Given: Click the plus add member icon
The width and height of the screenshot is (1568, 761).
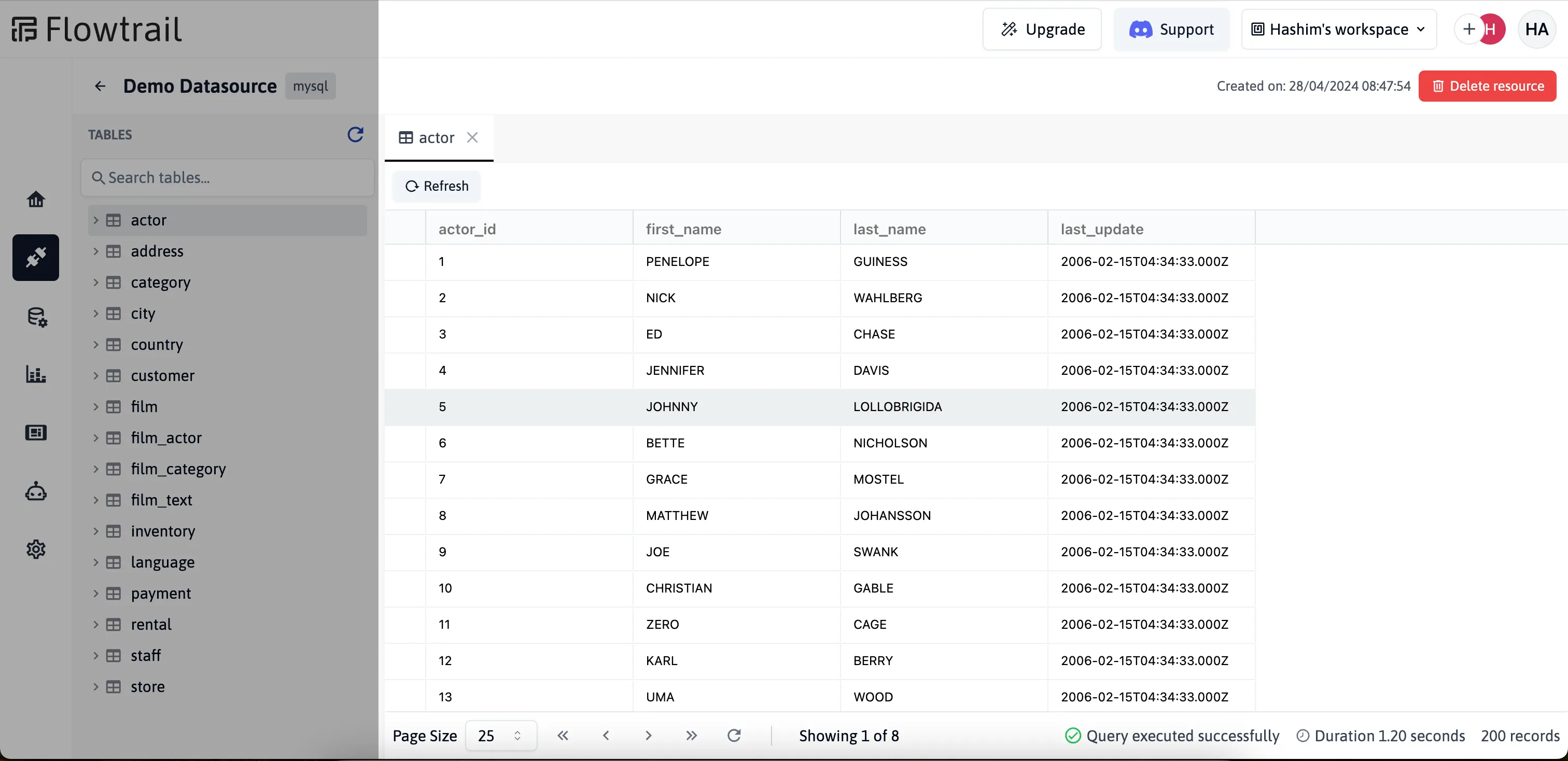Looking at the screenshot, I should [x=1469, y=29].
